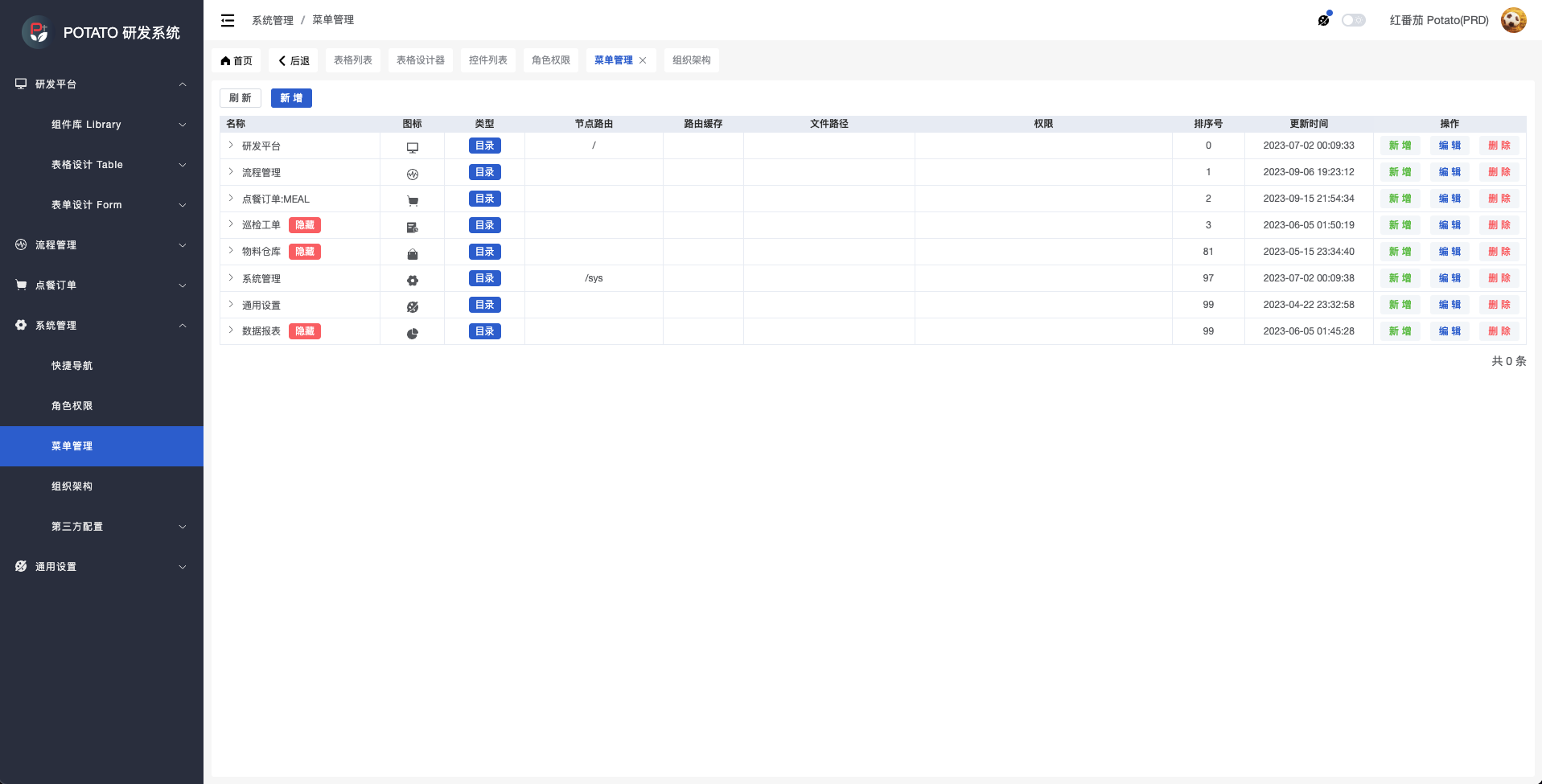1542x784 pixels.
Task: Click the icon in 通用设置 table row
Action: click(413, 306)
